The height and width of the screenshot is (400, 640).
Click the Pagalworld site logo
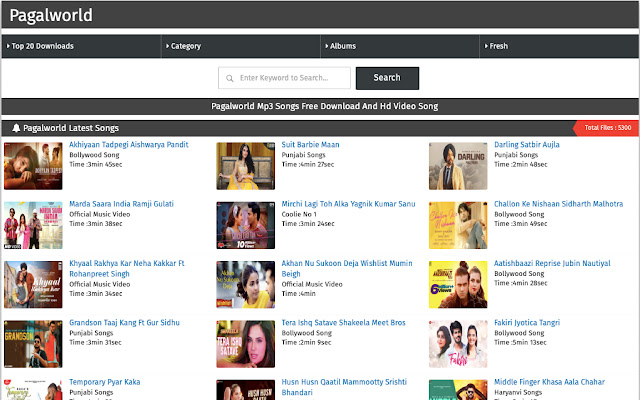coord(51,16)
